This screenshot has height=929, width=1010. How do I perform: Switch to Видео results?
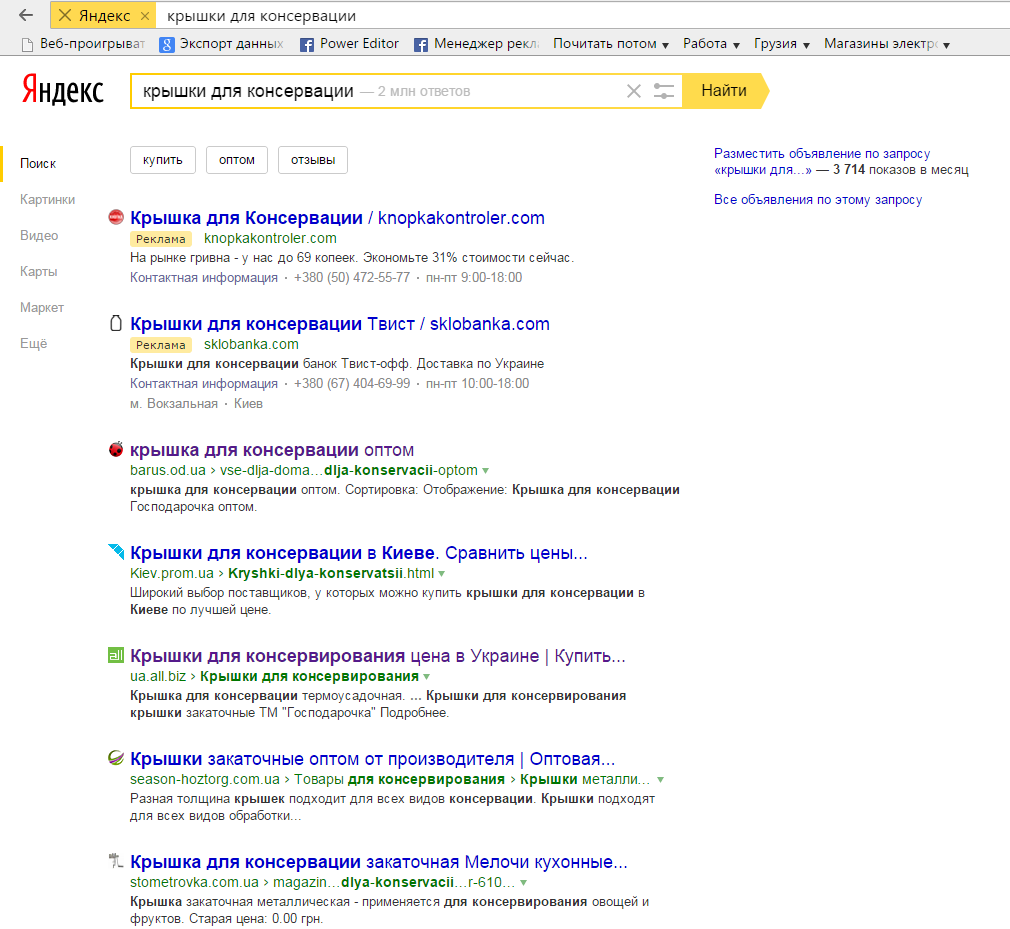pos(39,236)
